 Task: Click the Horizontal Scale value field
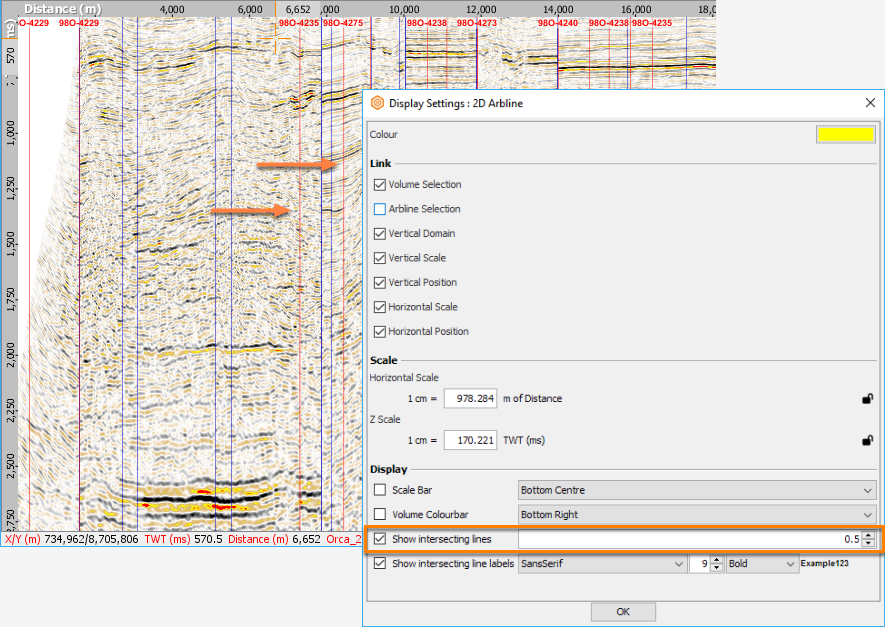pos(470,398)
